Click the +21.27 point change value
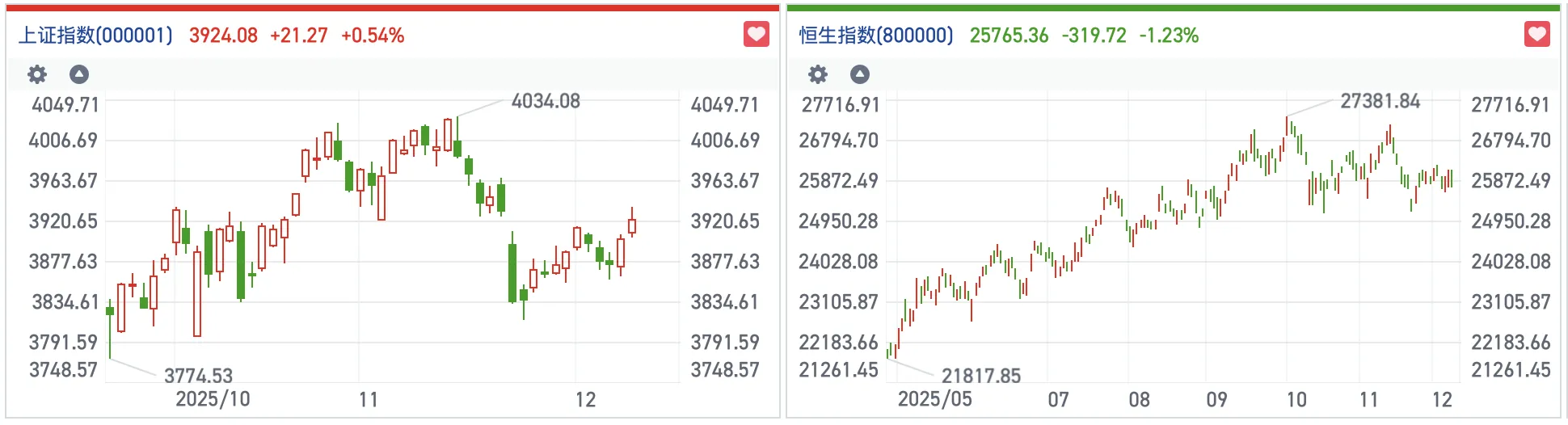Screen dimensions: 1568x425 [299, 36]
